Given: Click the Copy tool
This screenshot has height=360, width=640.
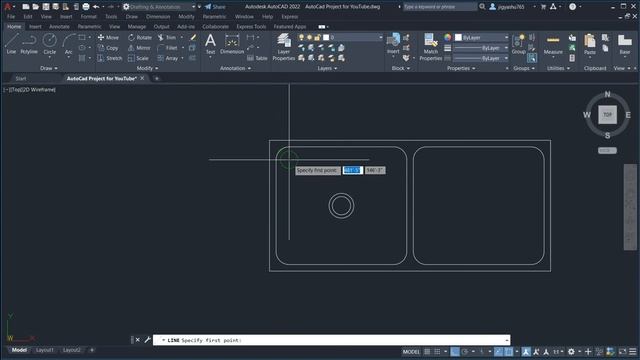Looking at the screenshot, I should (x=108, y=48).
